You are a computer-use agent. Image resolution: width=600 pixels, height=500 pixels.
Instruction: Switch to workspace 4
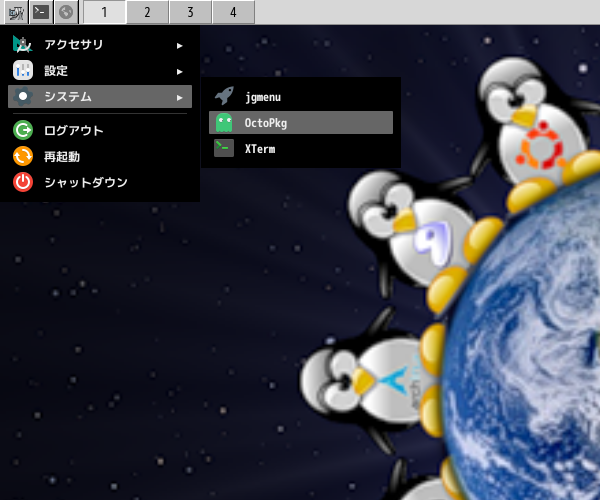233,12
